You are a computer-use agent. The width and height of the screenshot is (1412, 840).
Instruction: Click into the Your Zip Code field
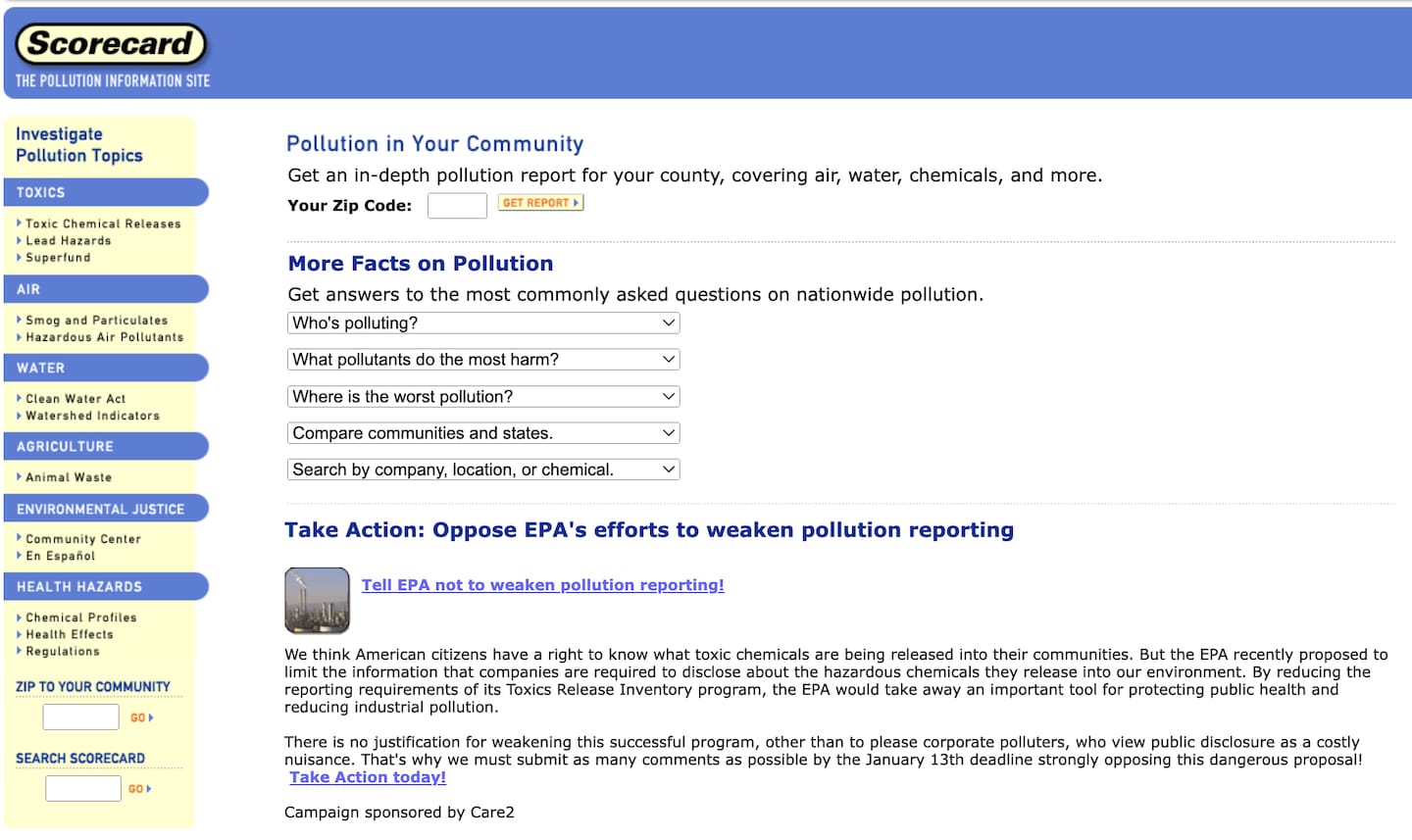point(457,206)
